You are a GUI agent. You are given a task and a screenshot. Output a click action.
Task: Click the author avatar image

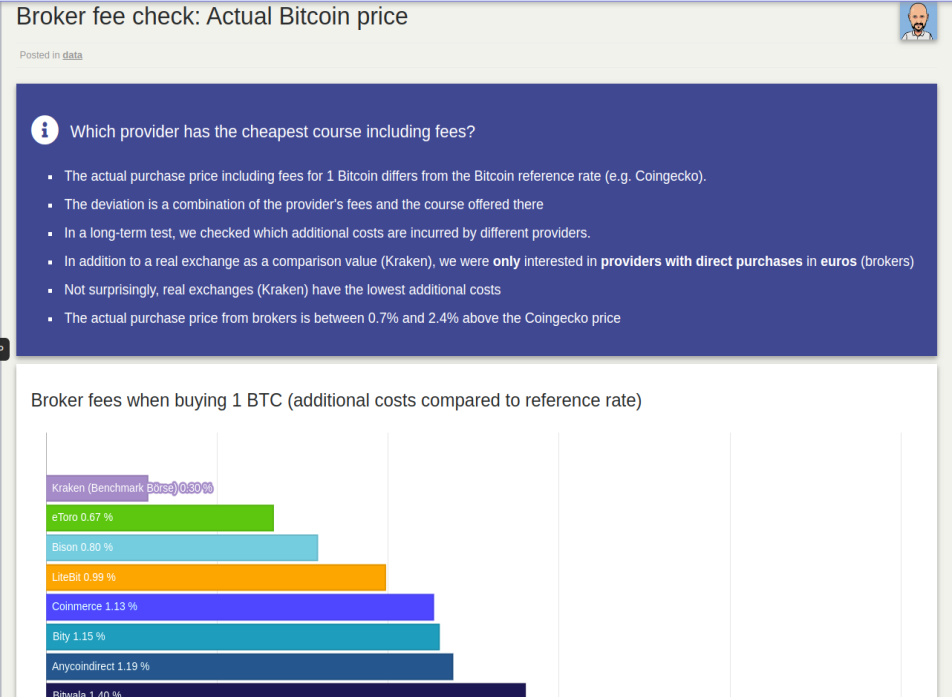tap(918, 21)
